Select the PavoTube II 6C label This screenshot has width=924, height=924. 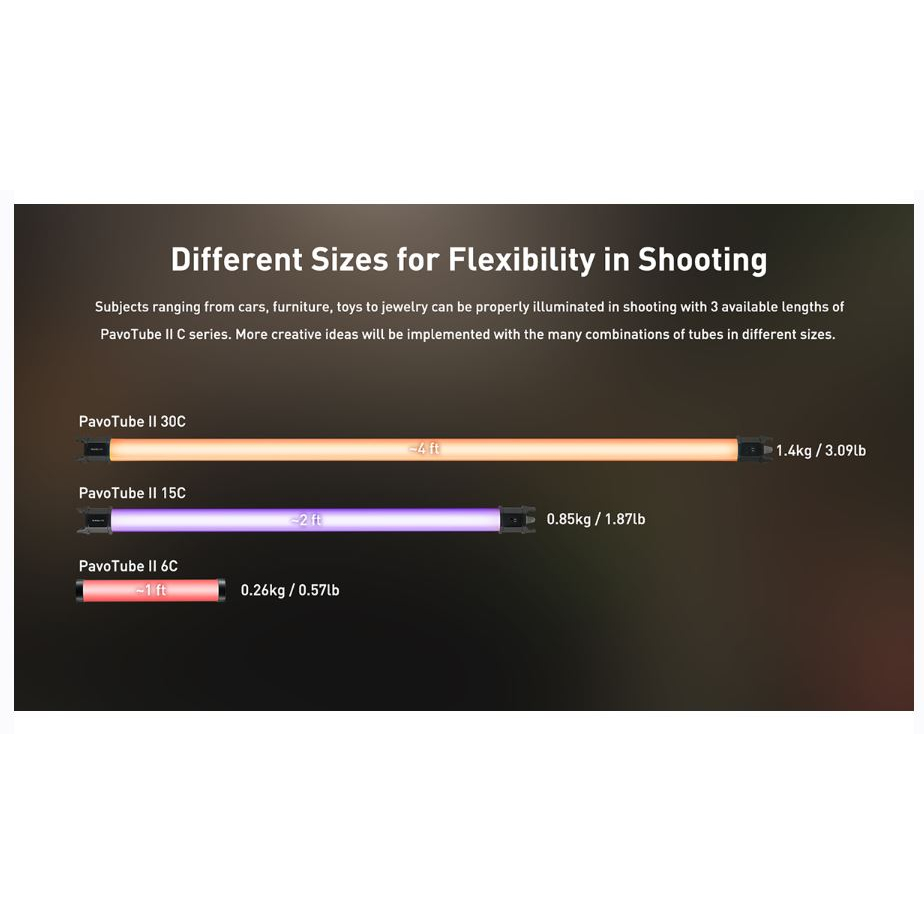pos(128,566)
